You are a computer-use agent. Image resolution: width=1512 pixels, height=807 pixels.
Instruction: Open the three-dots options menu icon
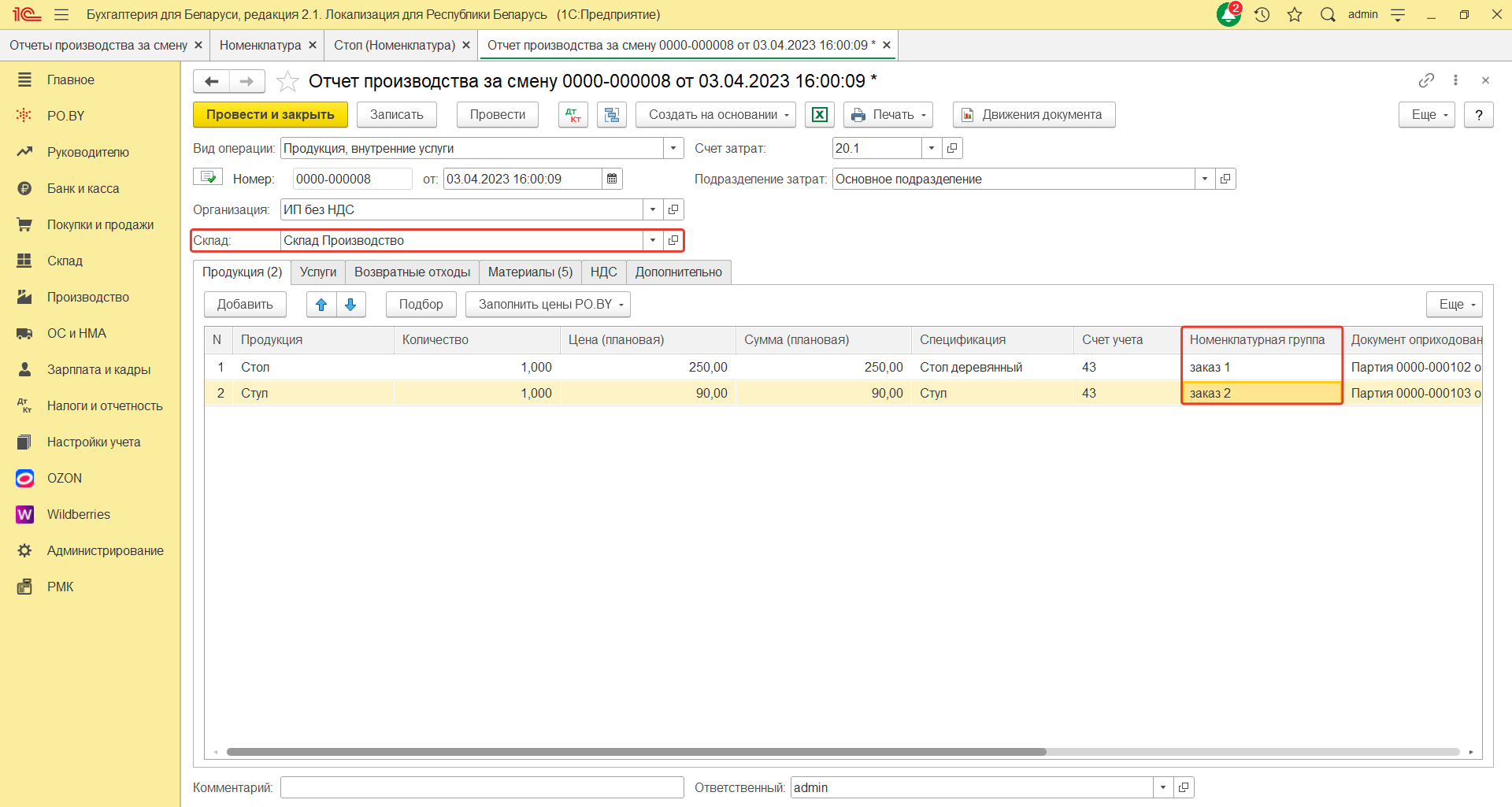tap(1455, 80)
